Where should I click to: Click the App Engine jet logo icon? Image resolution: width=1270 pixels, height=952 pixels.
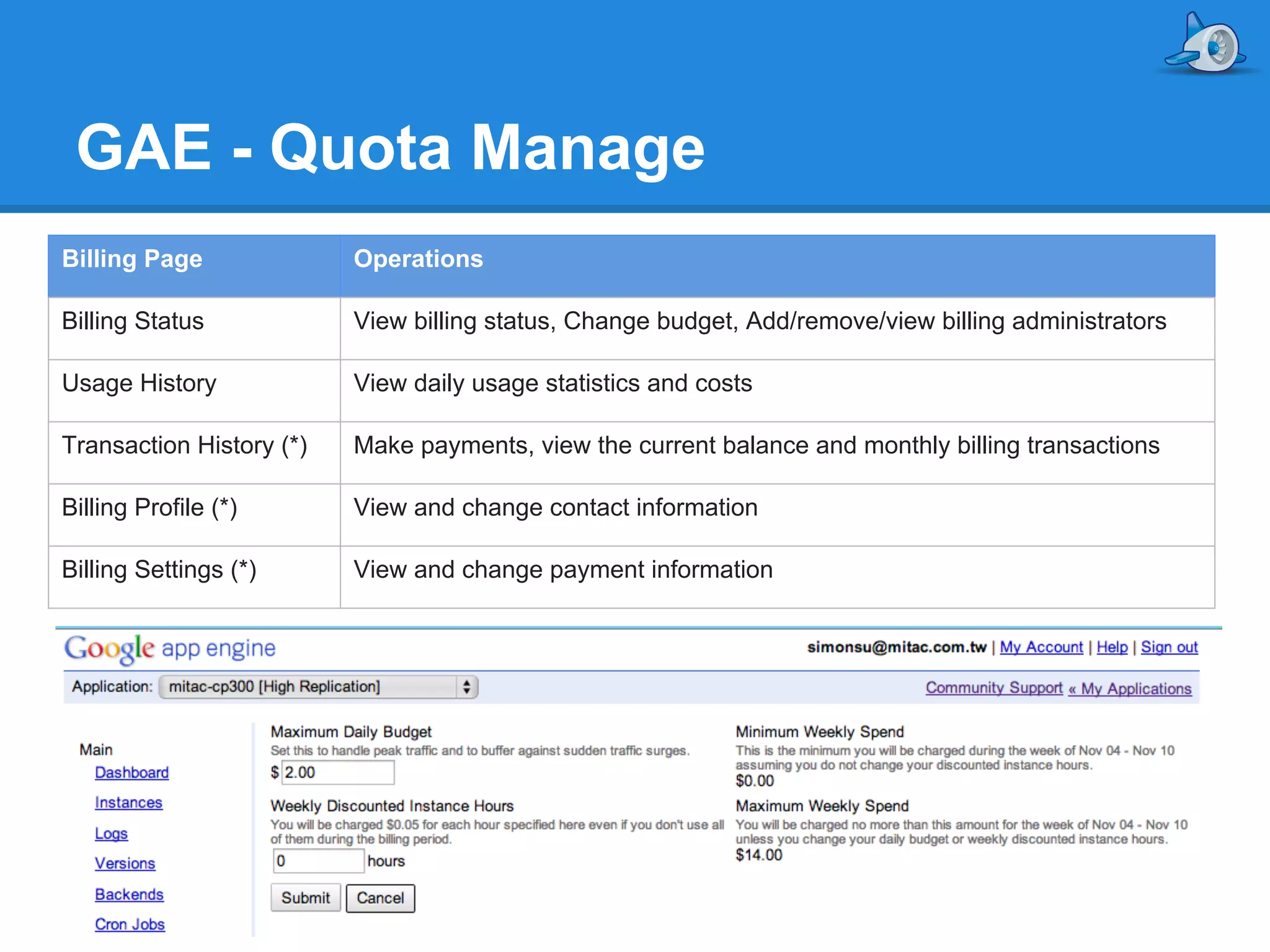click(x=1207, y=43)
